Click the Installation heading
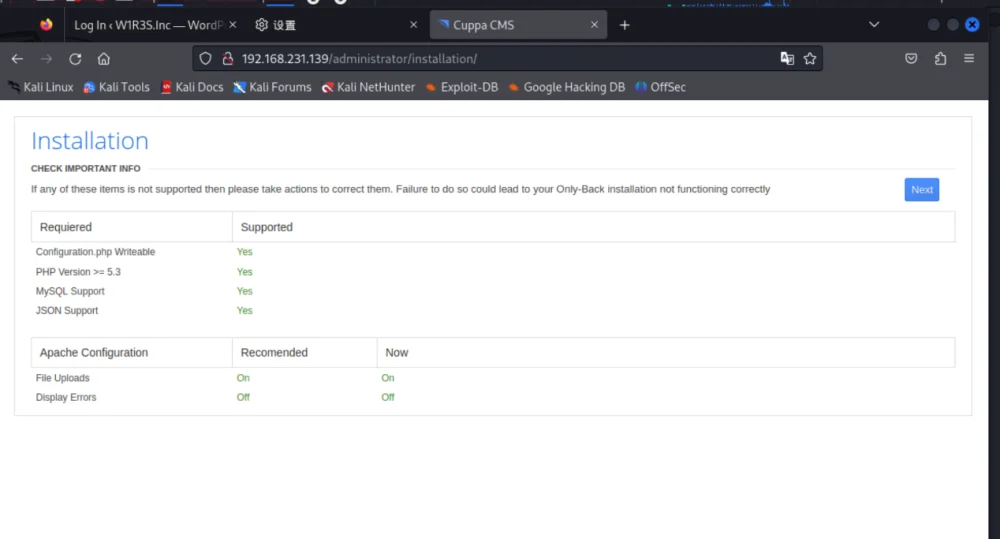 point(90,141)
